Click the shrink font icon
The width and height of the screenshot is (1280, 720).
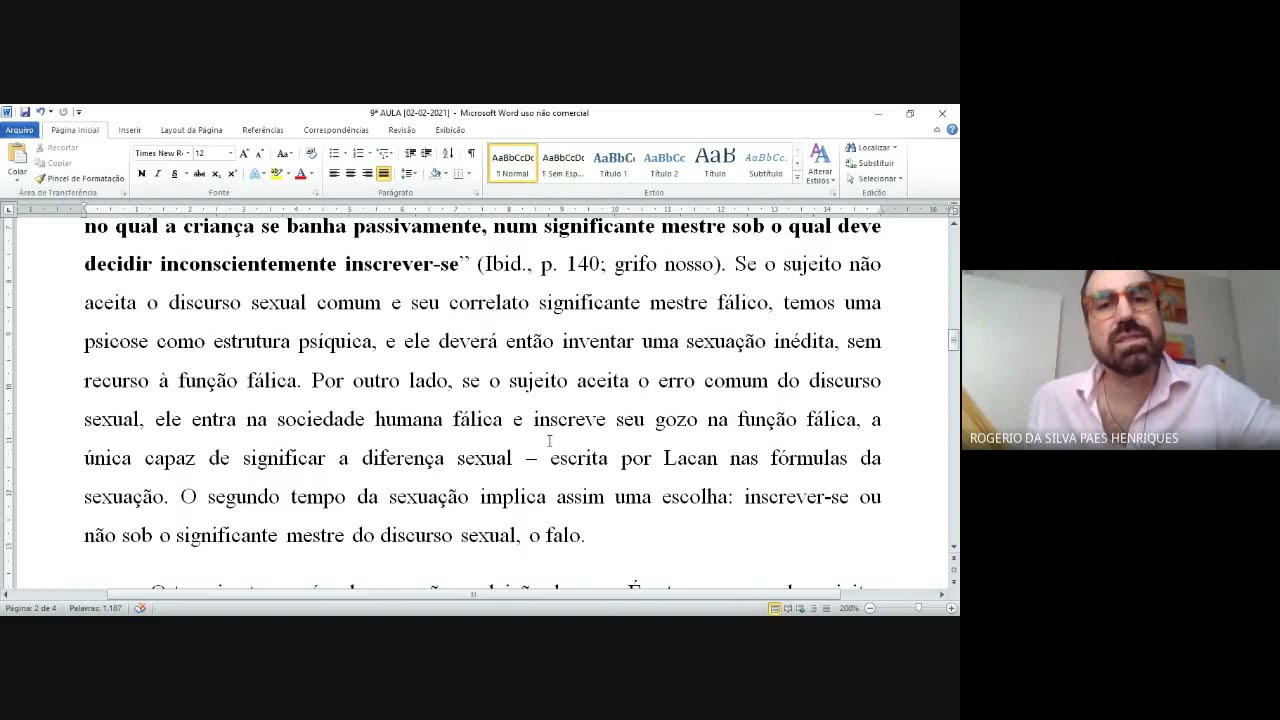pyautogui.click(x=259, y=153)
